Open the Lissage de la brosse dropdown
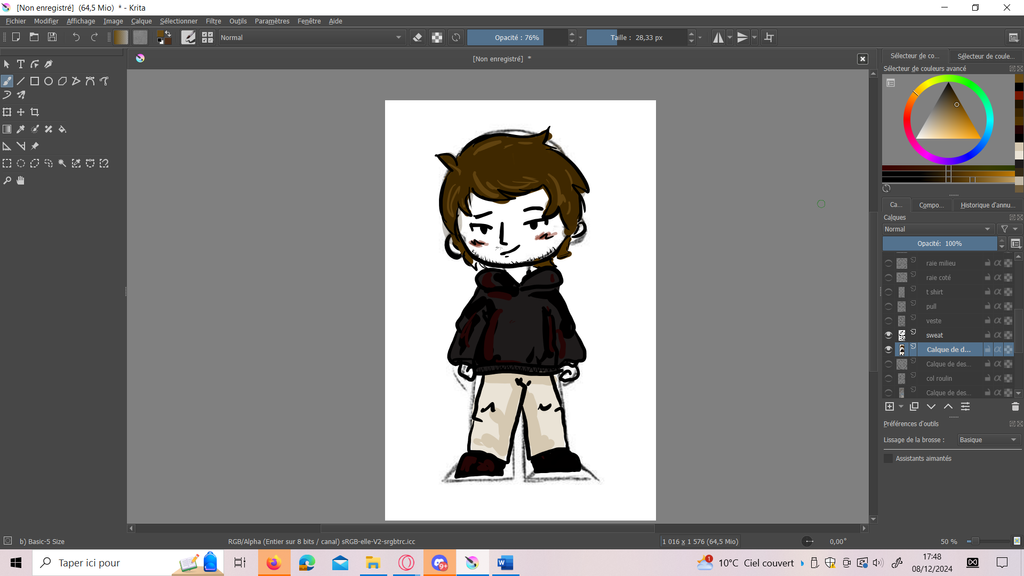Image resolution: width=1024 pixels, height=576 pixels. pyautogui.click(x=986, y=440)
